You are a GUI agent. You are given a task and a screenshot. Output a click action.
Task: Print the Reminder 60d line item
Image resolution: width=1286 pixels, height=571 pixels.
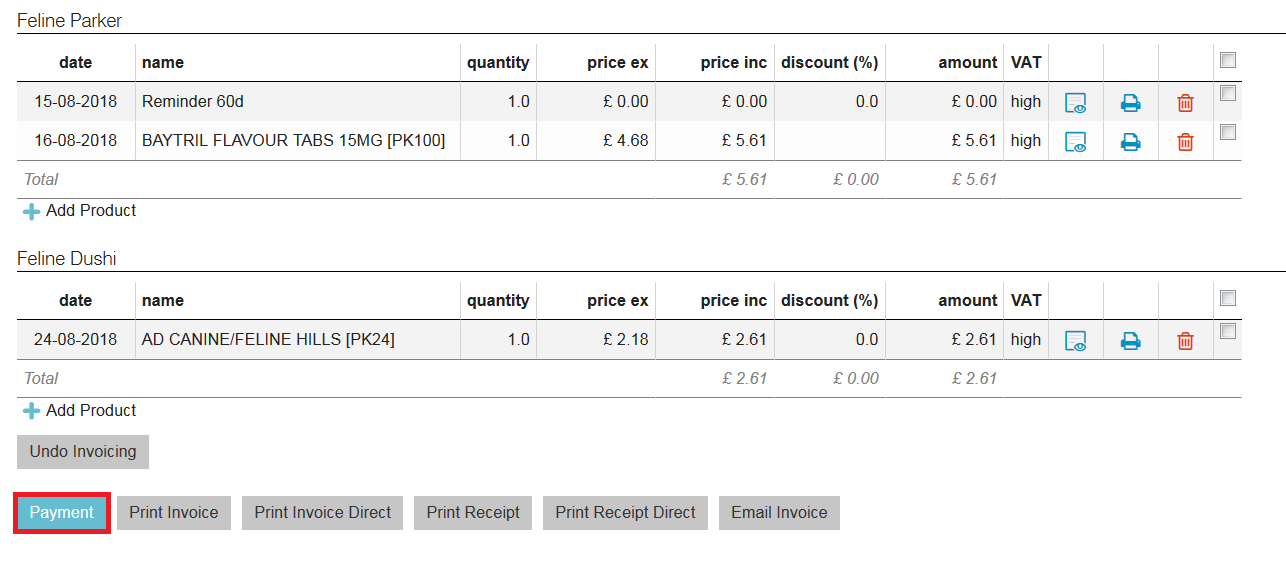pos(1130,103)
